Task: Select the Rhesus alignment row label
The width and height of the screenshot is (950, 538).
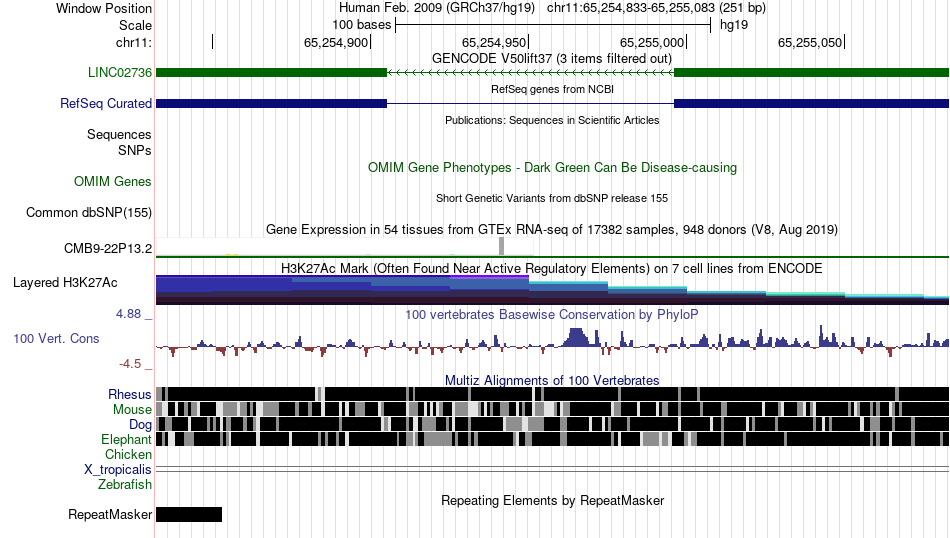Action: click(x=130, y=394)
